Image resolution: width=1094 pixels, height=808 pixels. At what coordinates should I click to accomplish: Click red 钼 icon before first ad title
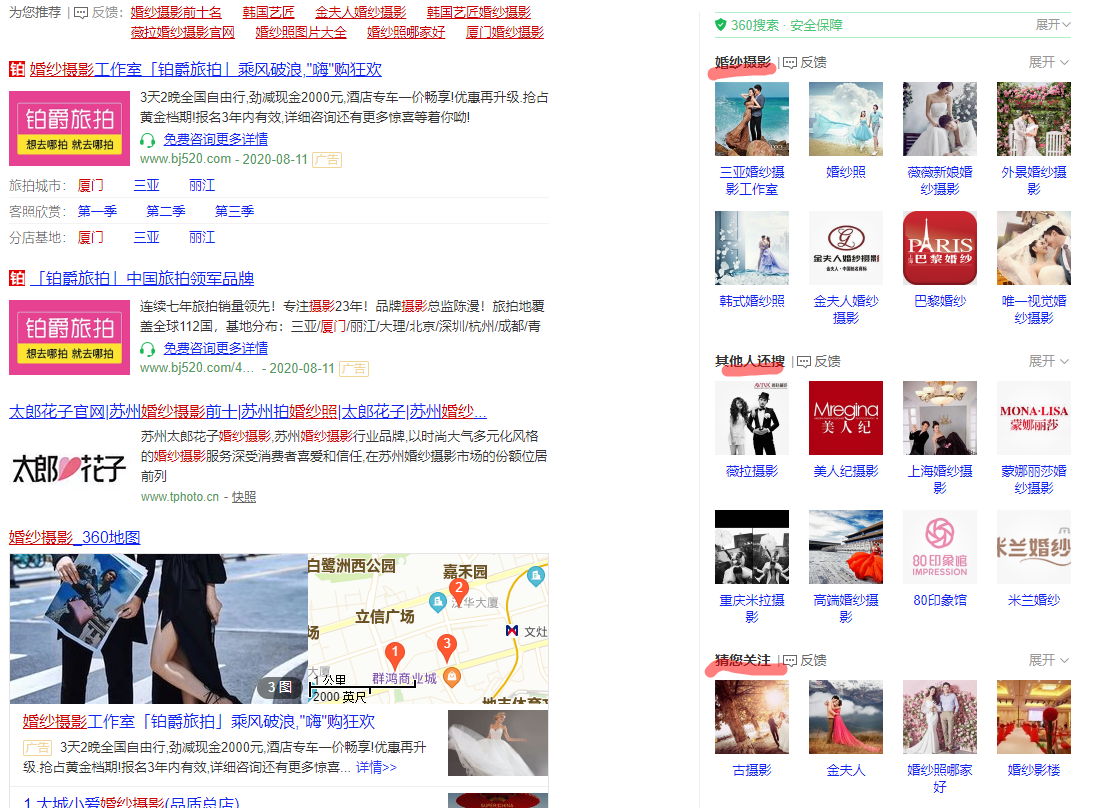click(17, 69)
